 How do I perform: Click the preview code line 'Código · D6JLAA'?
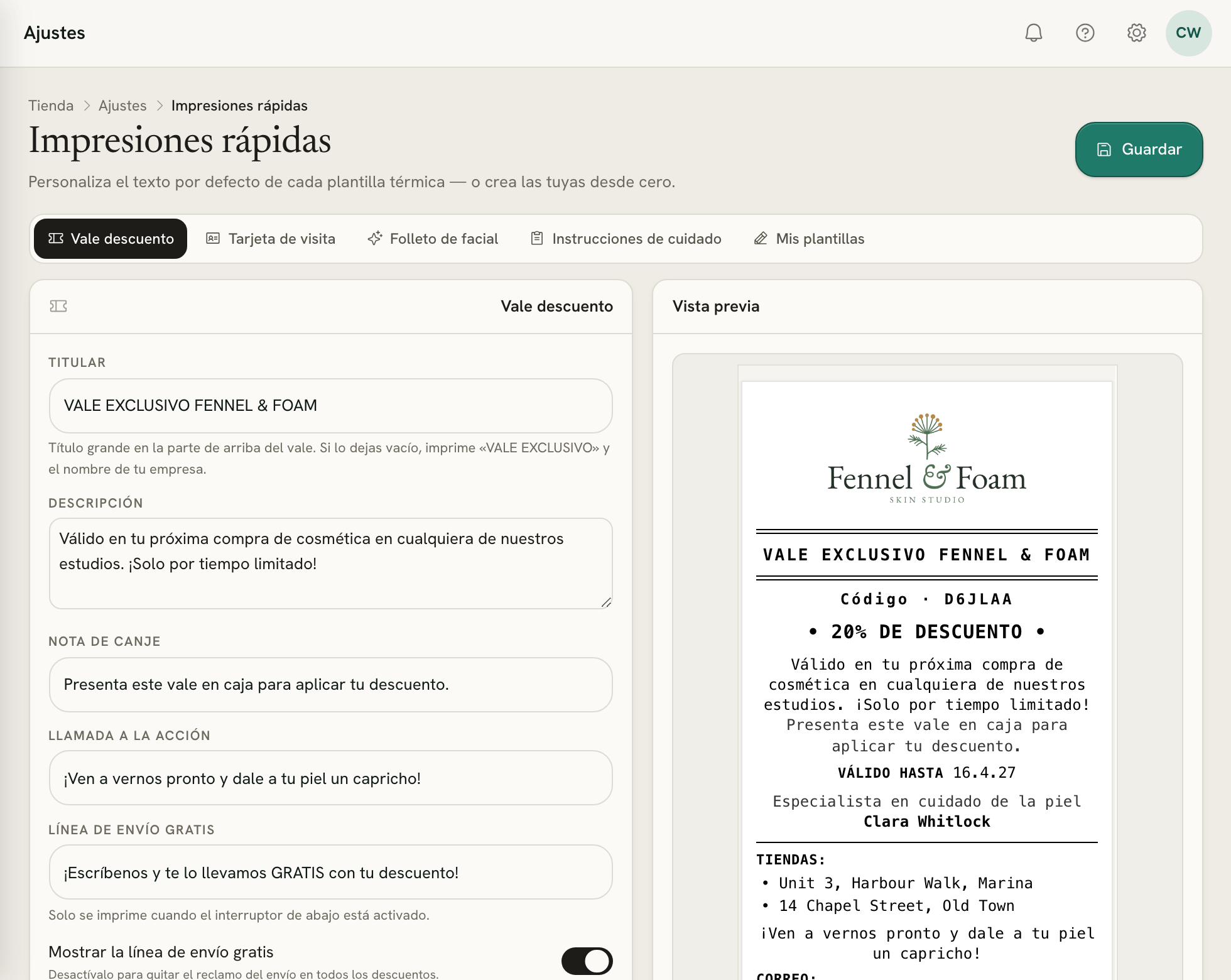[927, 599]
